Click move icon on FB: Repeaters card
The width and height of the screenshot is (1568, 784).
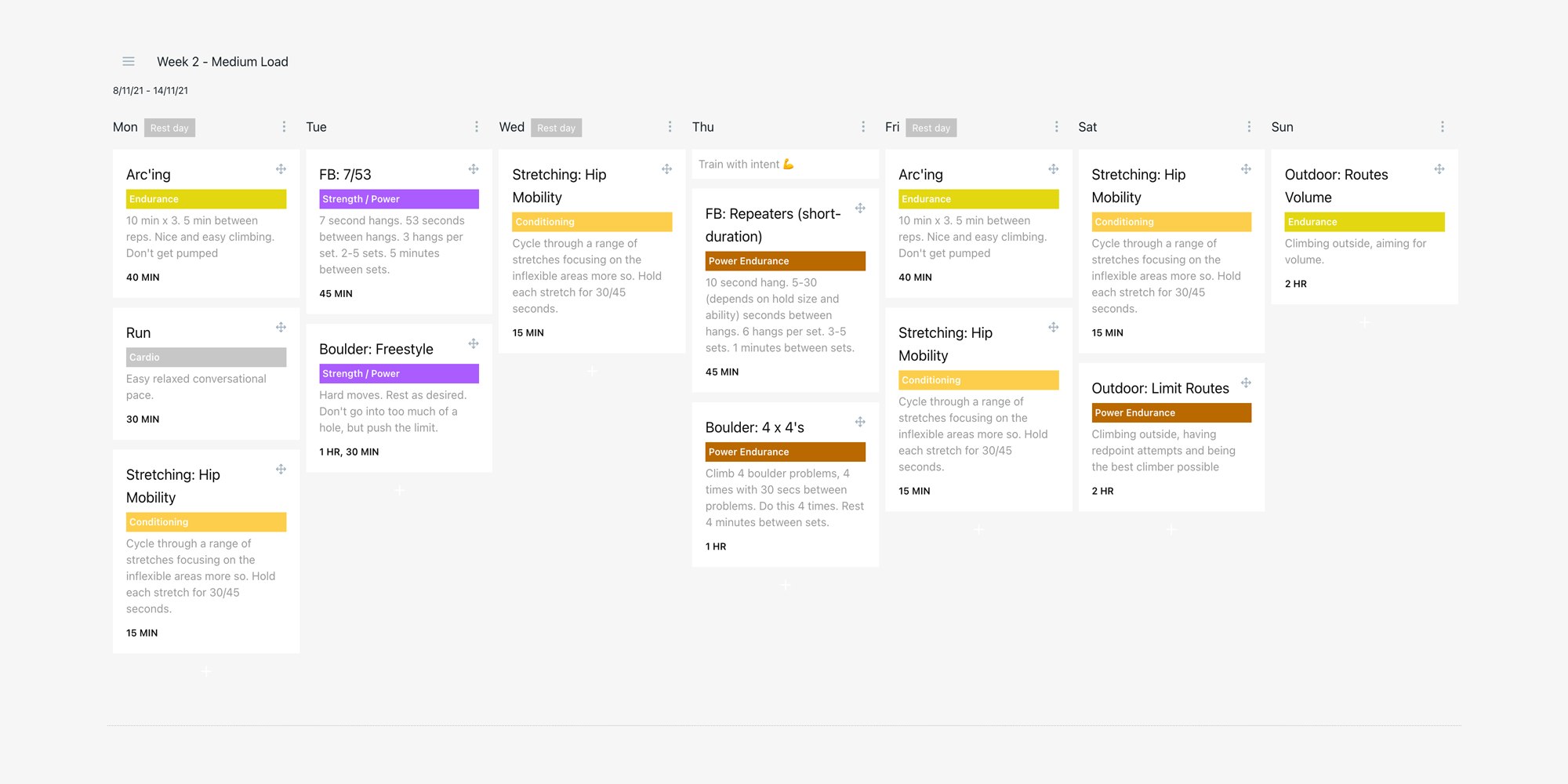point(860,208)
